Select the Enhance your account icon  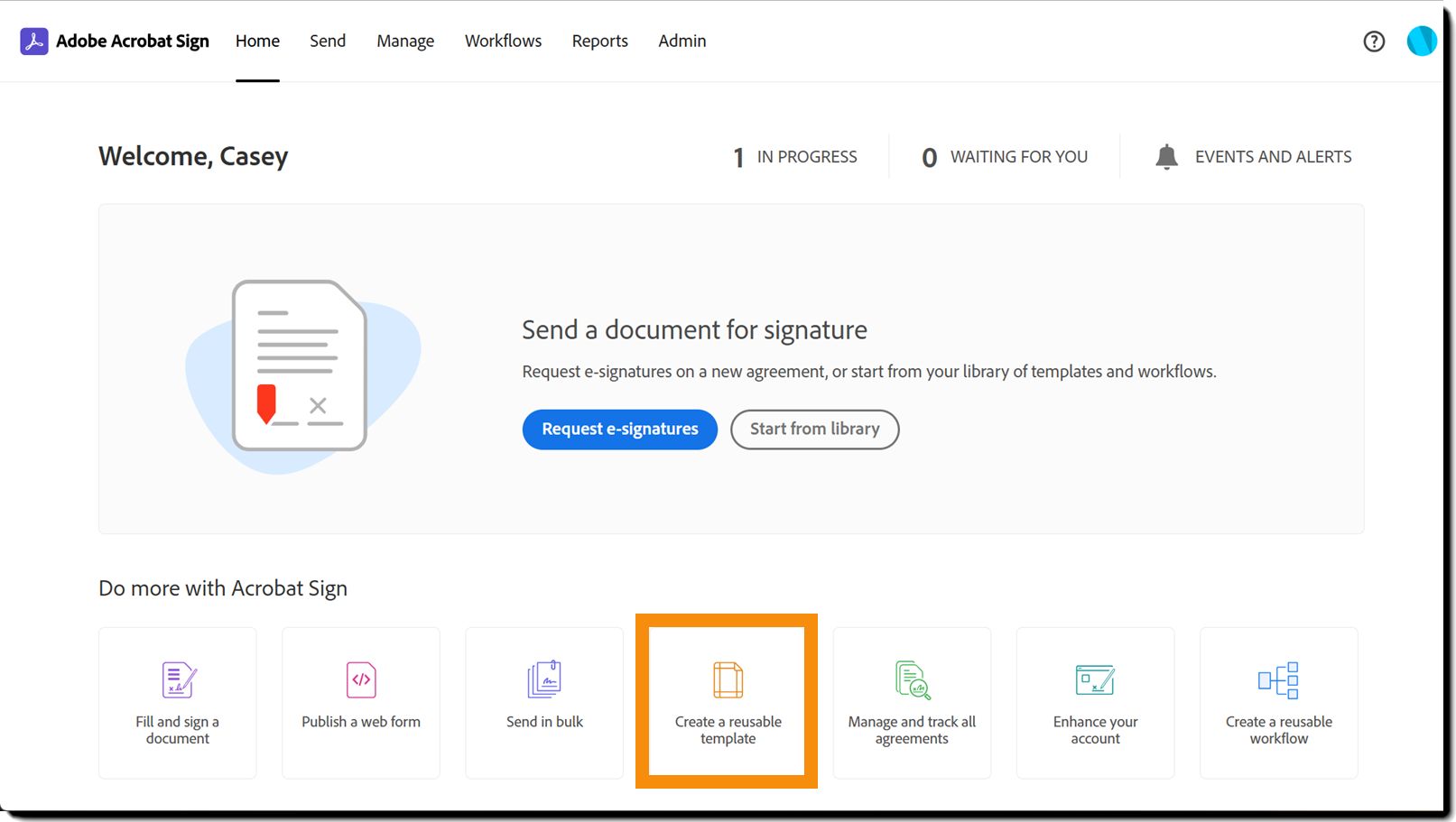pyautogui.click(x=1095, y=680)
